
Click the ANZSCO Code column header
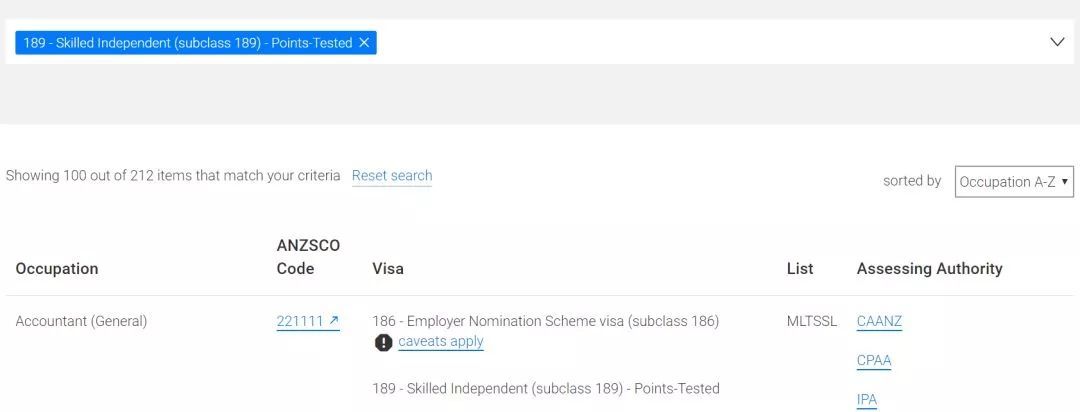[308, 257]
